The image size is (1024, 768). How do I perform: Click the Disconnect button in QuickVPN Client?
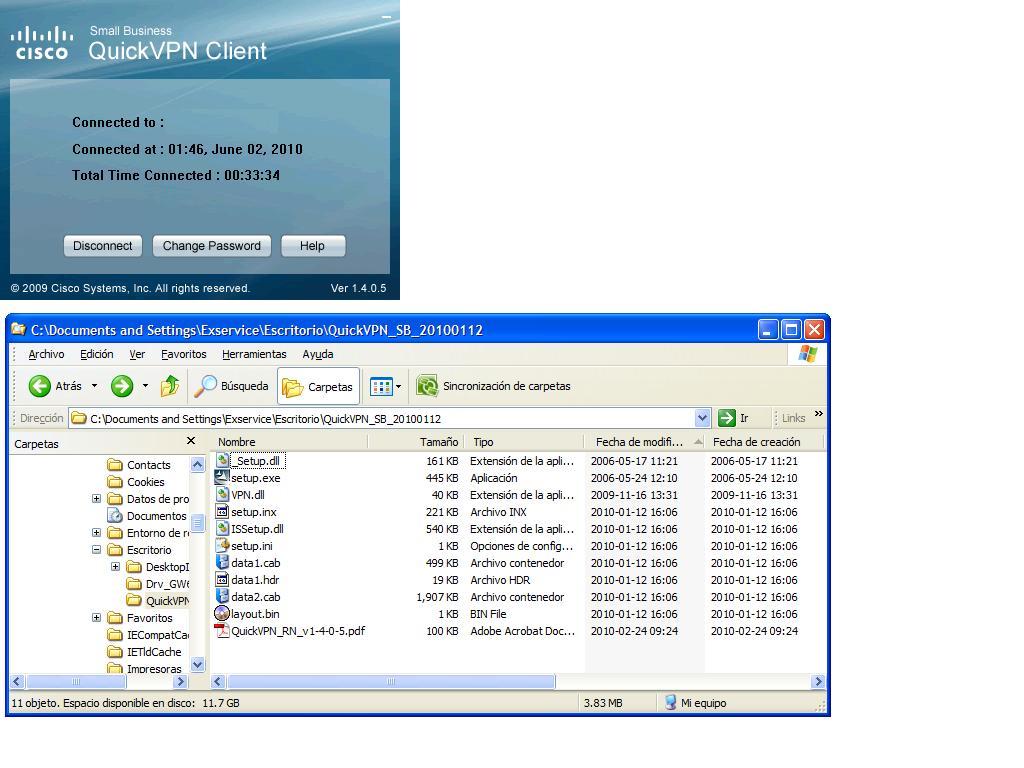(x=103, y=246)
